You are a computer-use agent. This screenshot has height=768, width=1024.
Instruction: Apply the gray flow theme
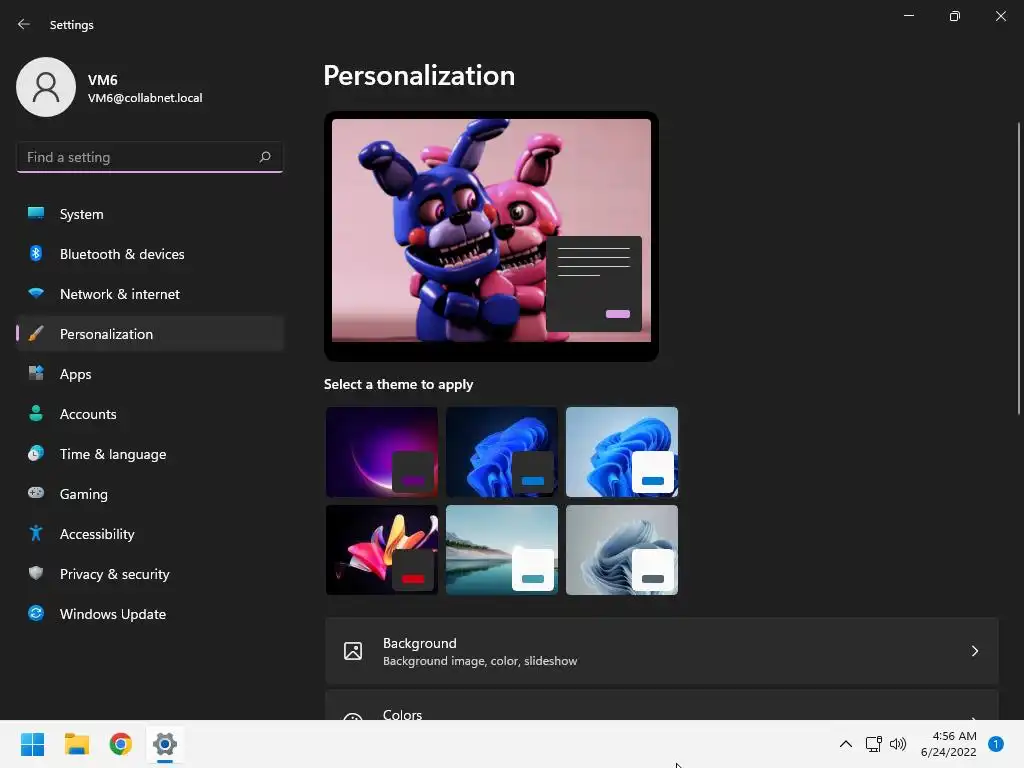622,550
